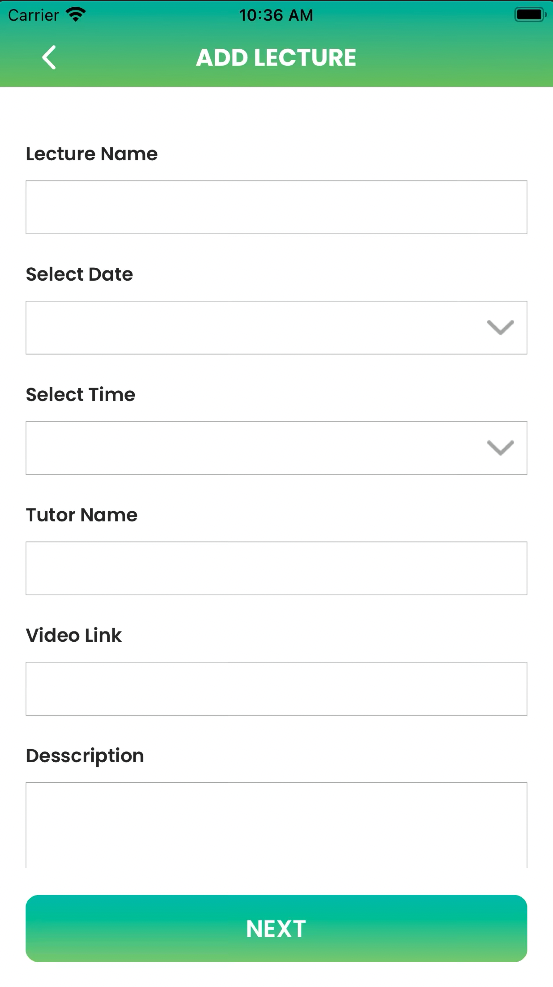Expand the Select Time chevron
553x987 pixels.
point(500,448)
